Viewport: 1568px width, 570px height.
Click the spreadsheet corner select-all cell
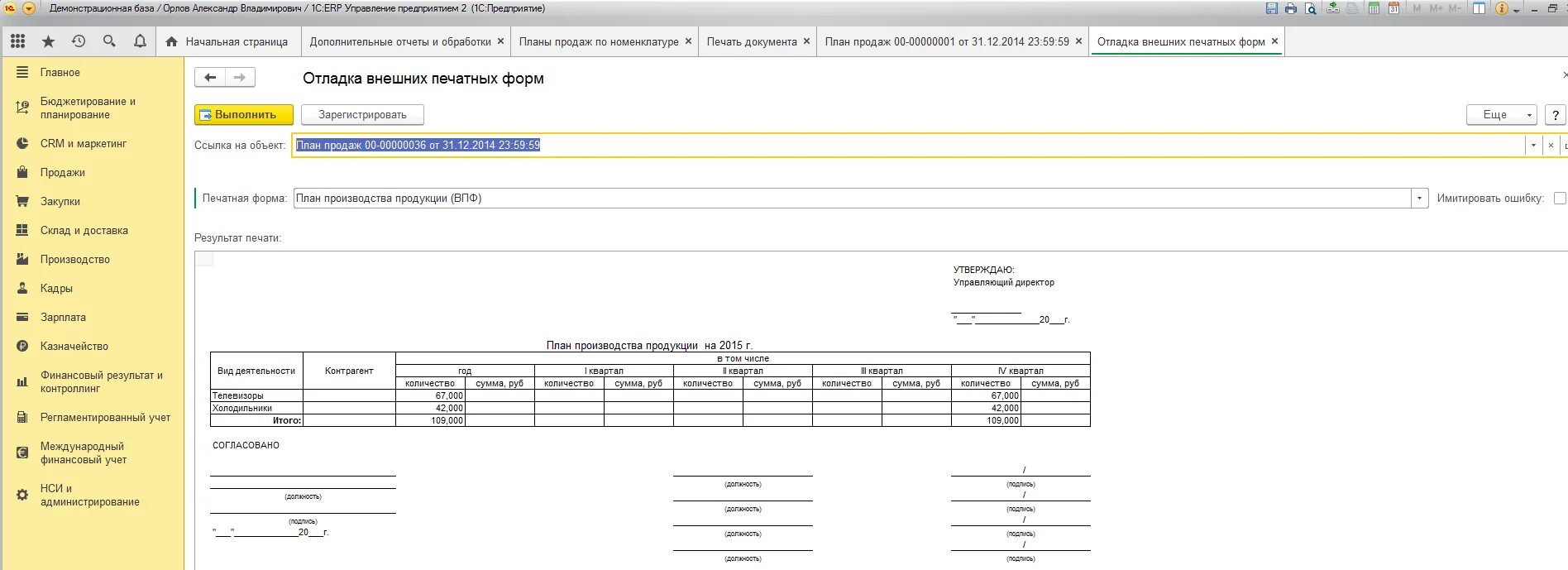click(x=204, y=259)
